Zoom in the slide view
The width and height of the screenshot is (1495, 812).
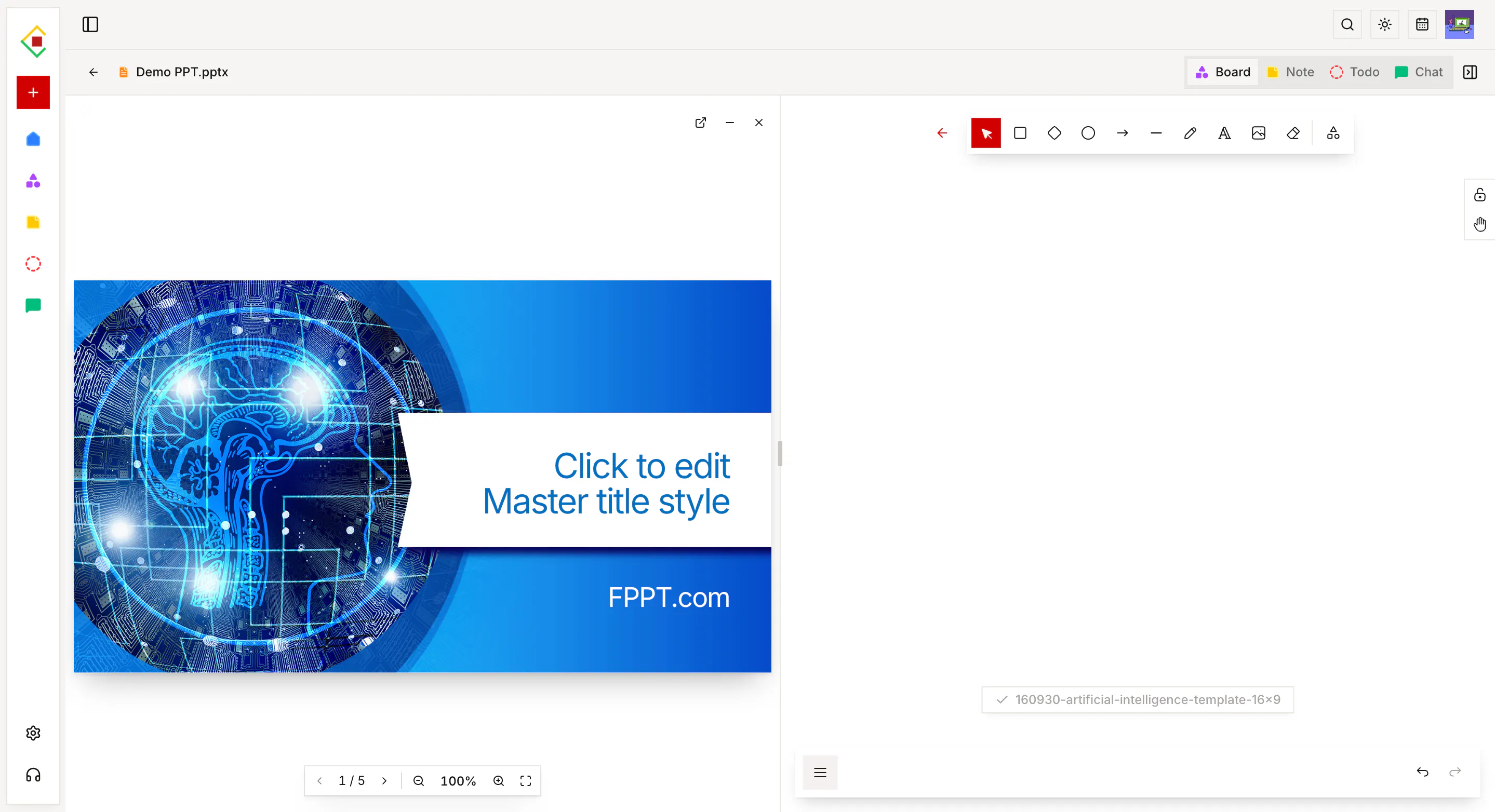[499, 781]
